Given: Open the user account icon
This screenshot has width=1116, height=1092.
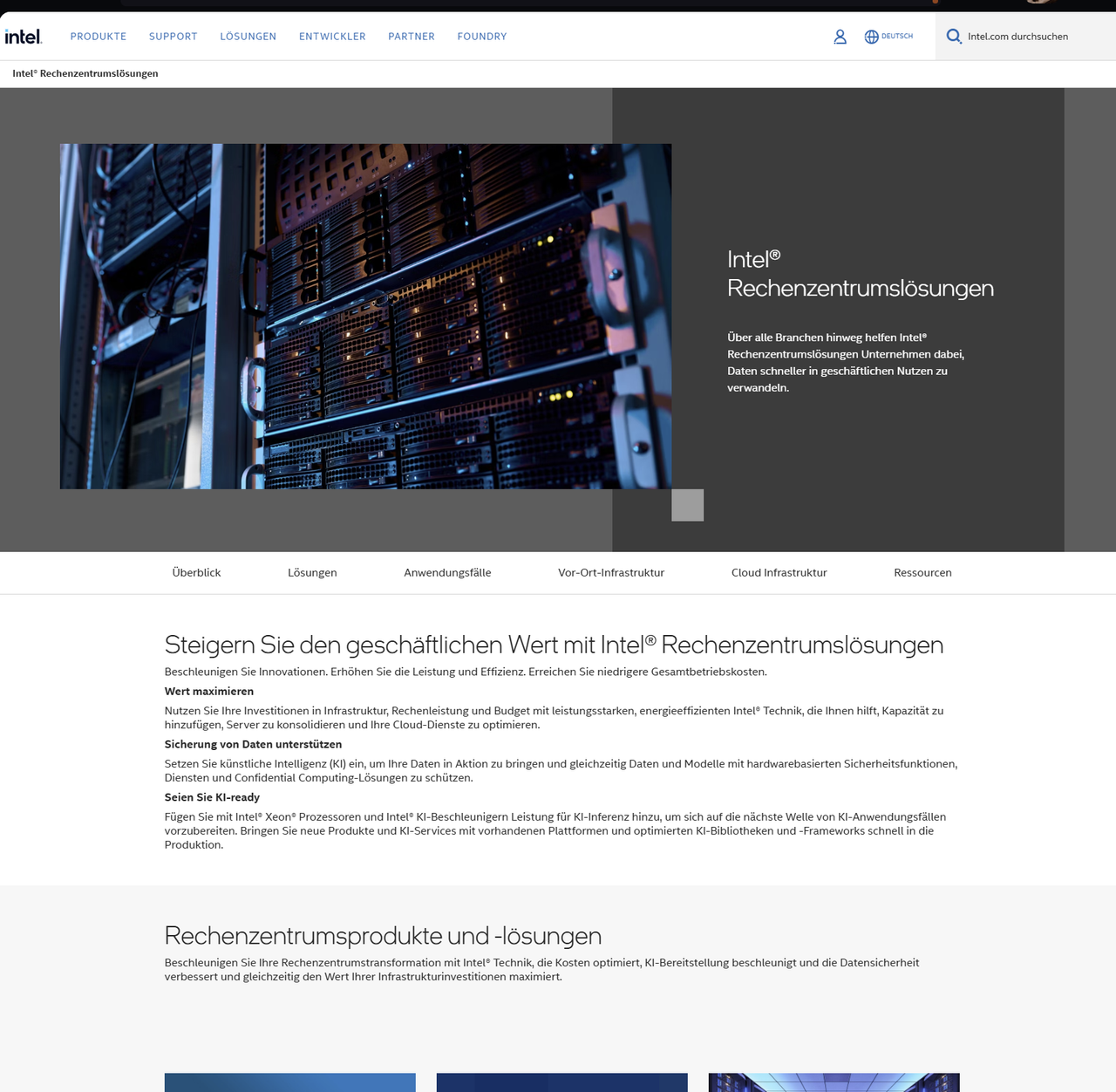Looking at the screenshot, I should click(x=840, y=37).
